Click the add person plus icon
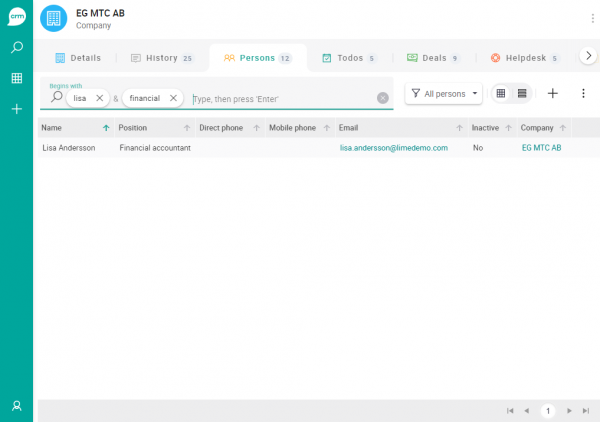The width and height of the screenshot is (600, 422). [x=553, y=93]
